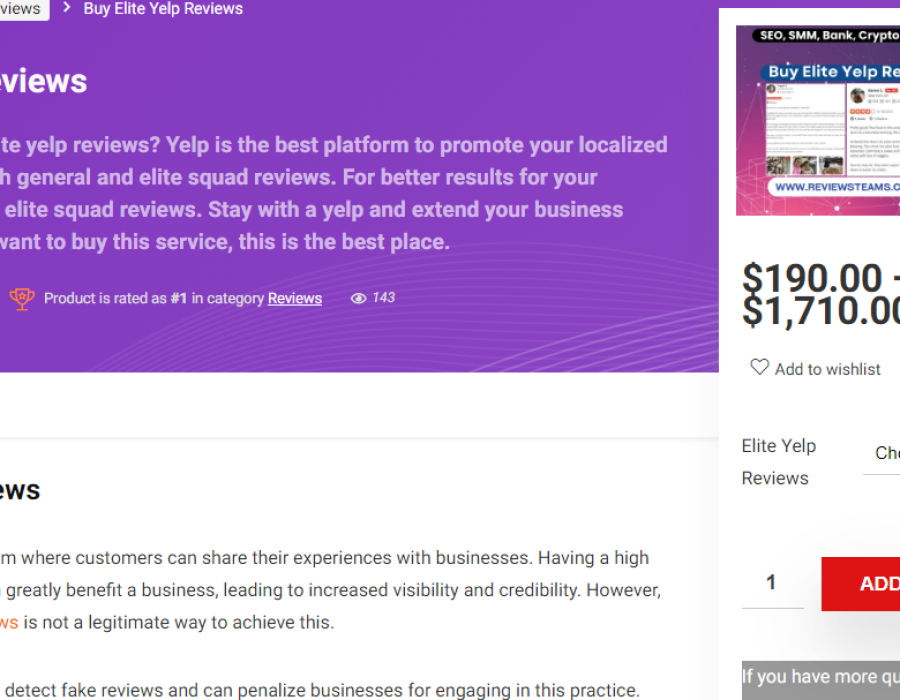Click the breadcrumb chevron separator arrow
Viewport: 900px width, 700px height.
(x=66, y=8)
